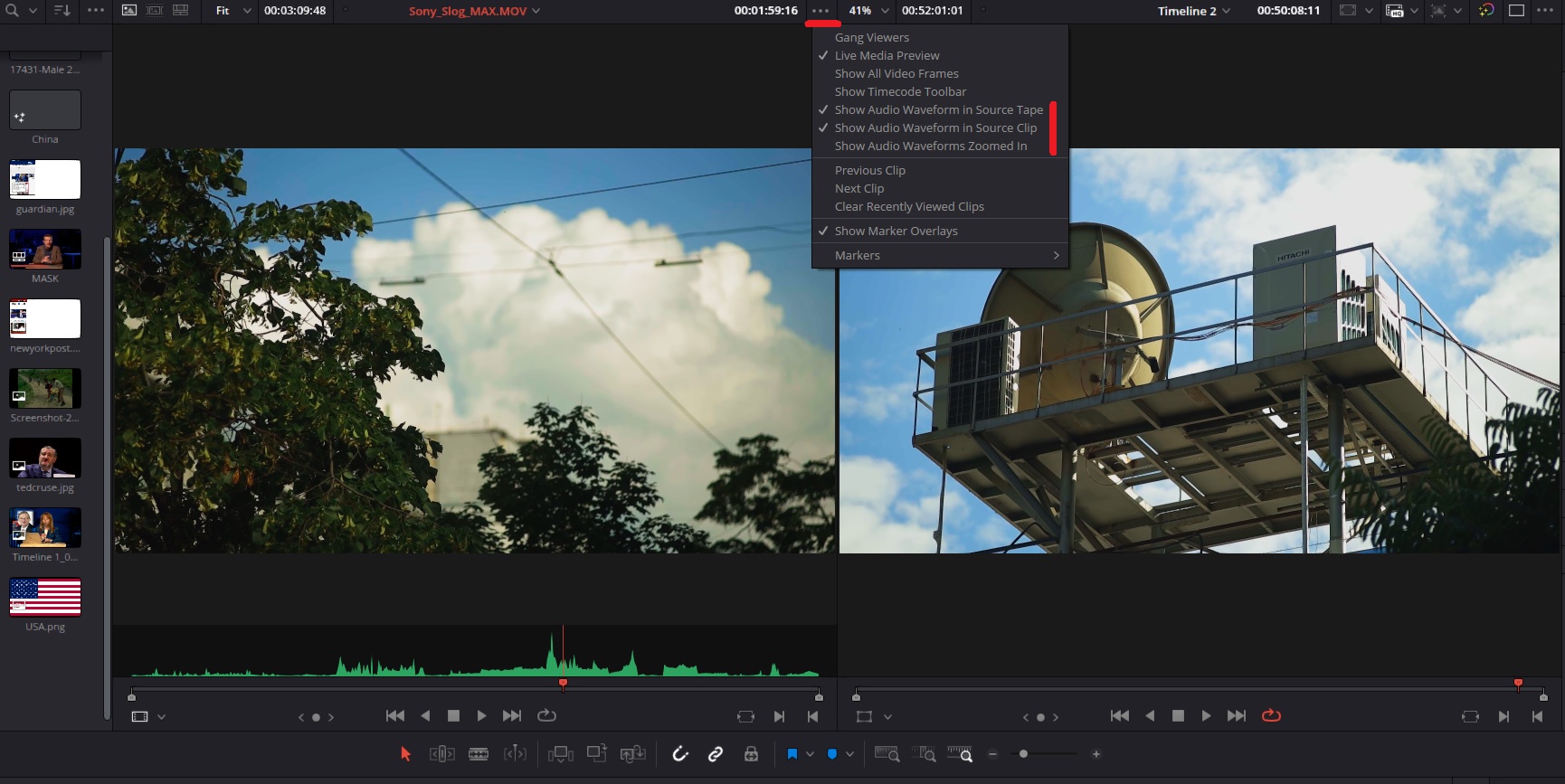Open the timeline viewer three-dot options menu

(x=1545, y=11)
